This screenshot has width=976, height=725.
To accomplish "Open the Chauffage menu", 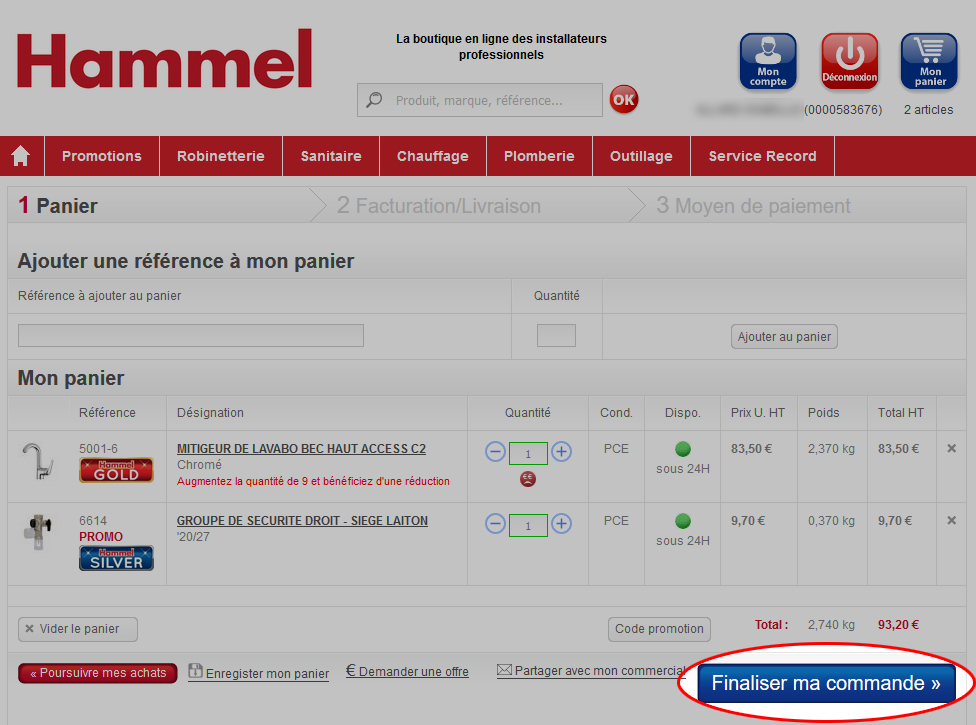I will point(433,156).
